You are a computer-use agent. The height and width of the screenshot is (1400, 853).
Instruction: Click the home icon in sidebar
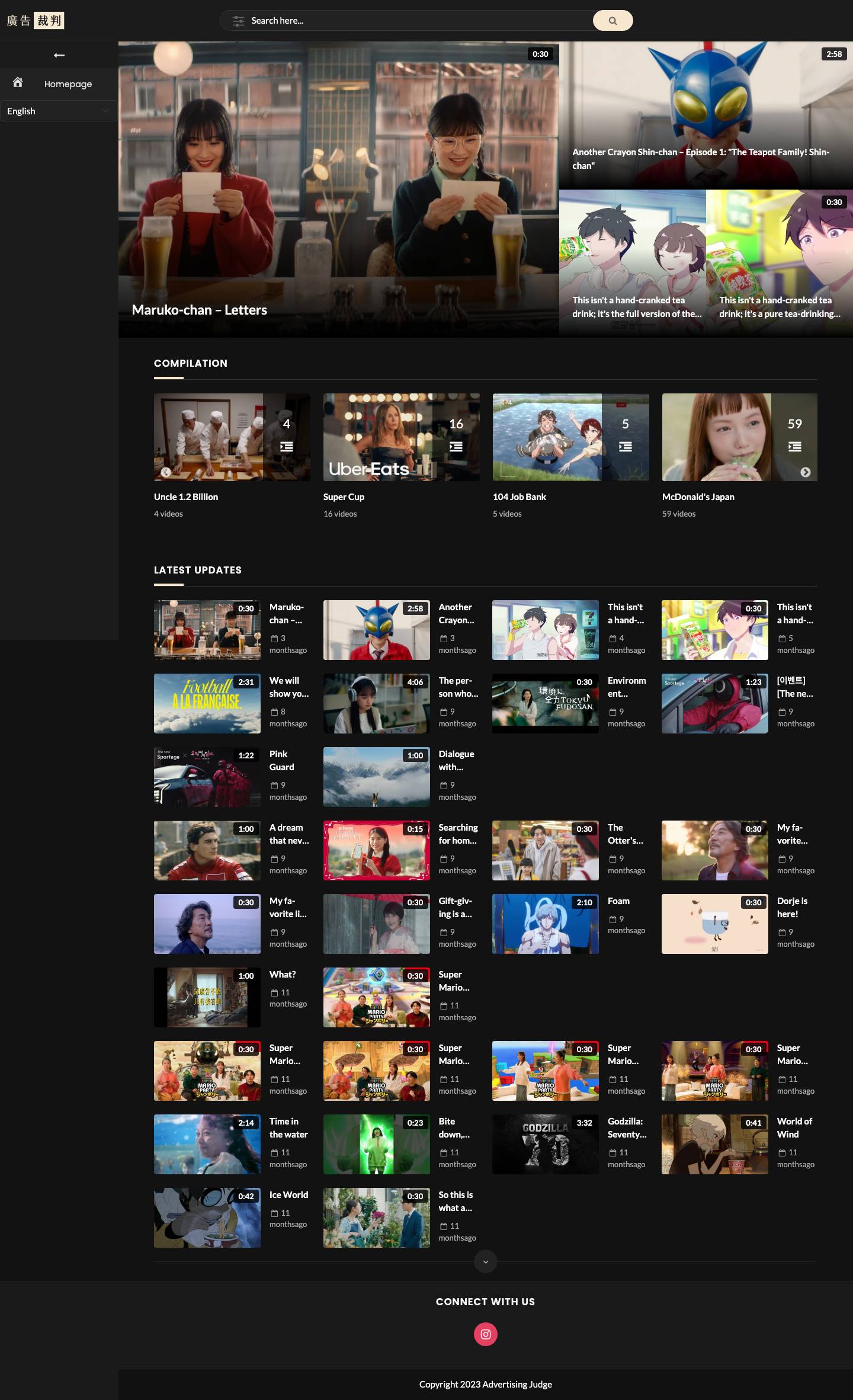click(x=18, y=82)
